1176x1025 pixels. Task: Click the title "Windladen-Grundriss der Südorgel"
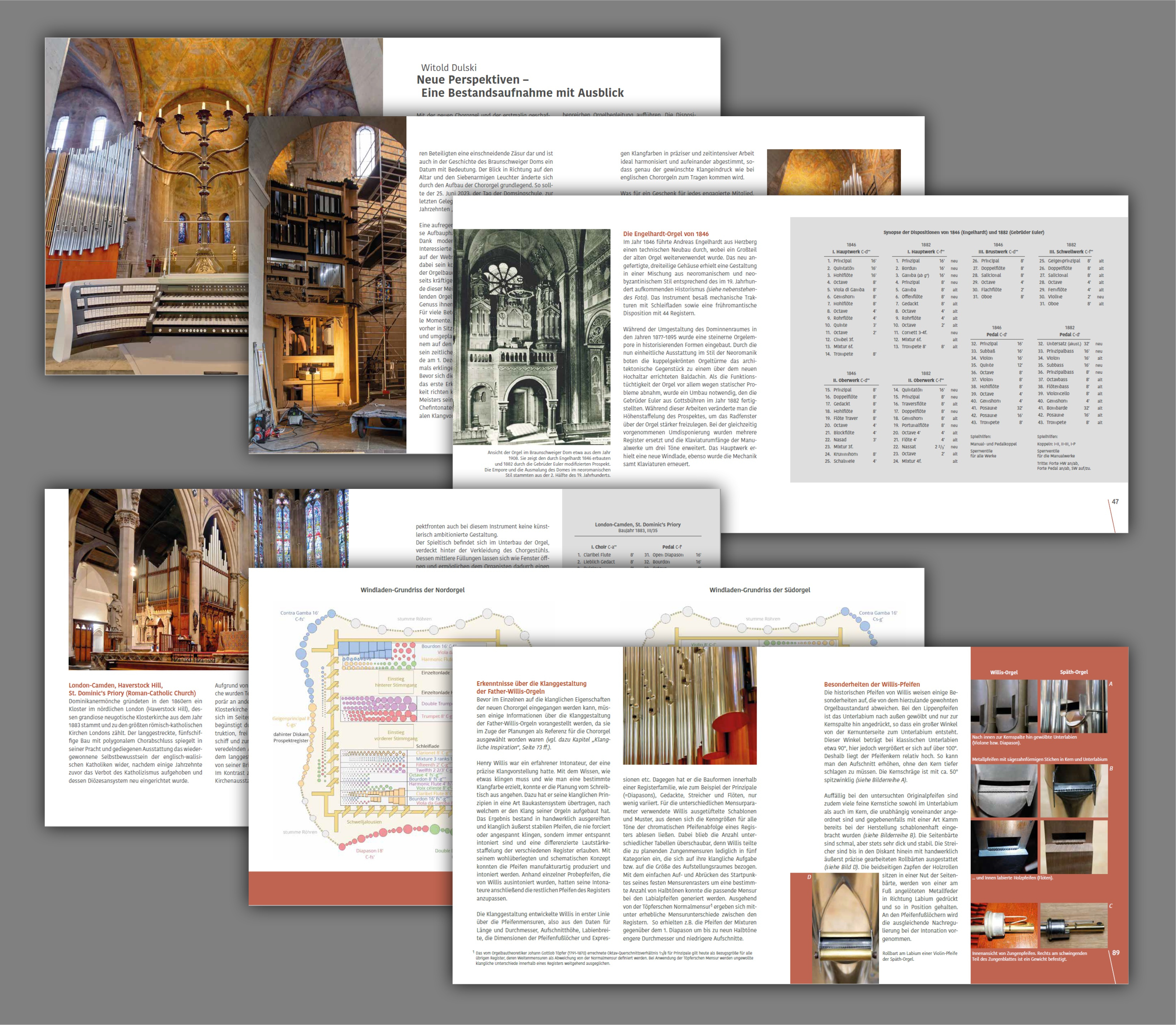[760, 590]
